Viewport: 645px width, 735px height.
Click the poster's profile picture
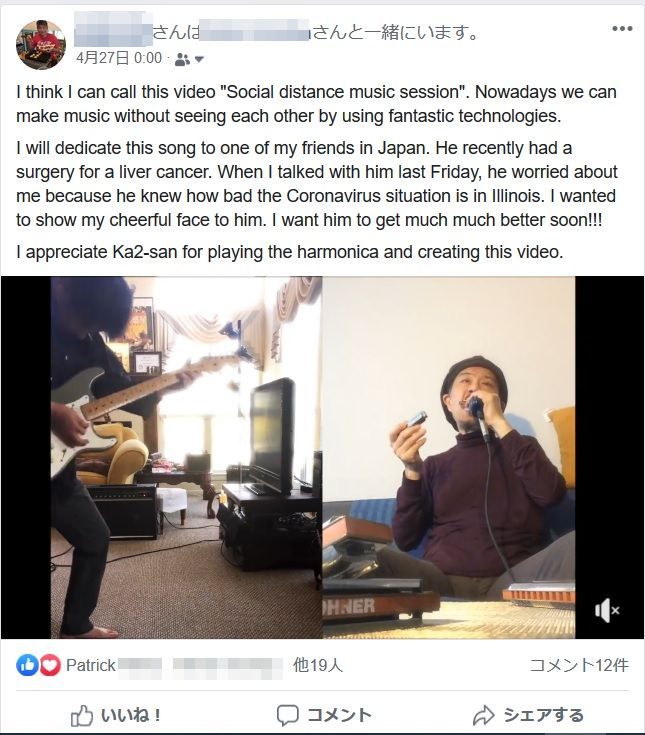41,44
